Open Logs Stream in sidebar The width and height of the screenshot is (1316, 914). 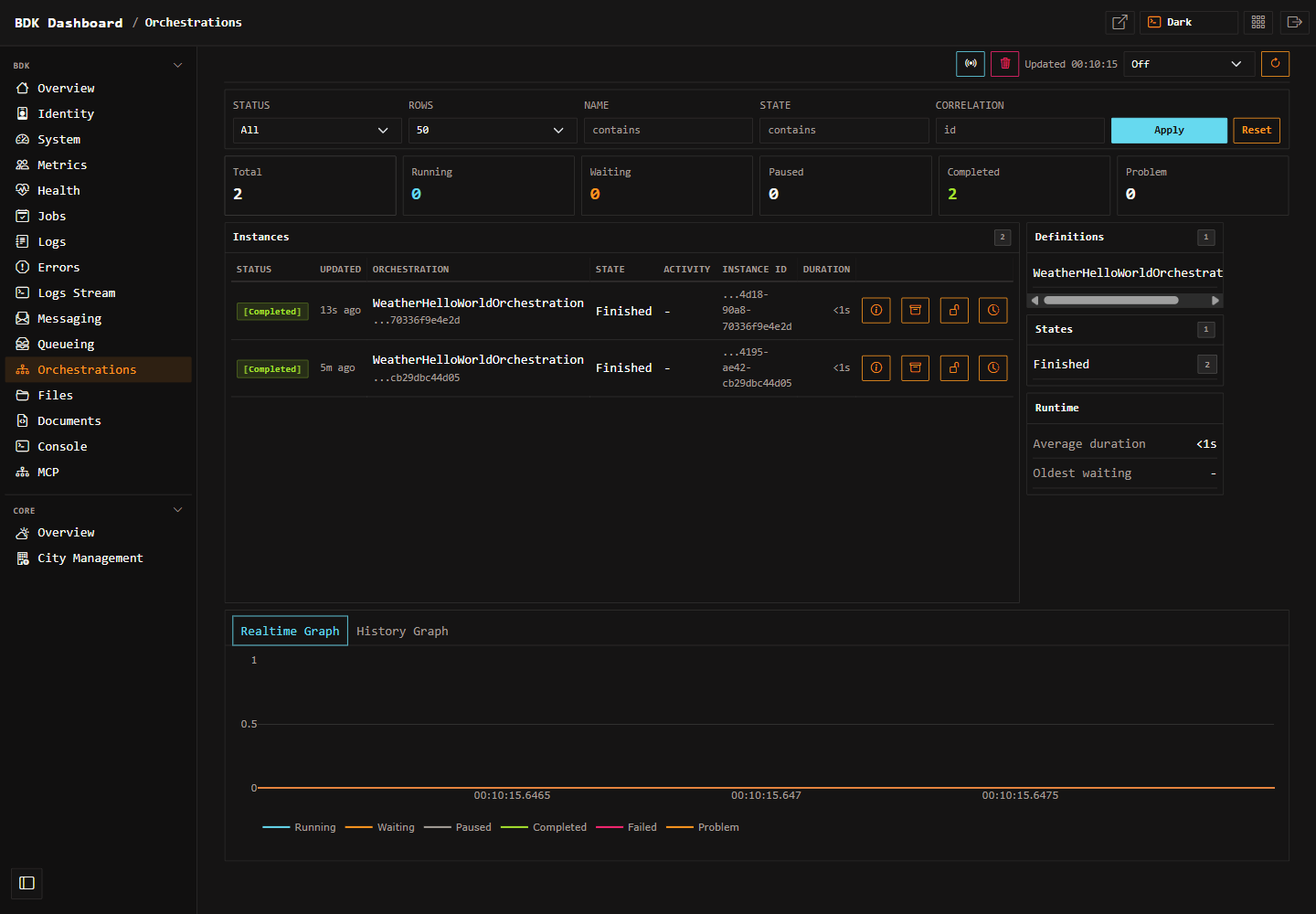76,293
